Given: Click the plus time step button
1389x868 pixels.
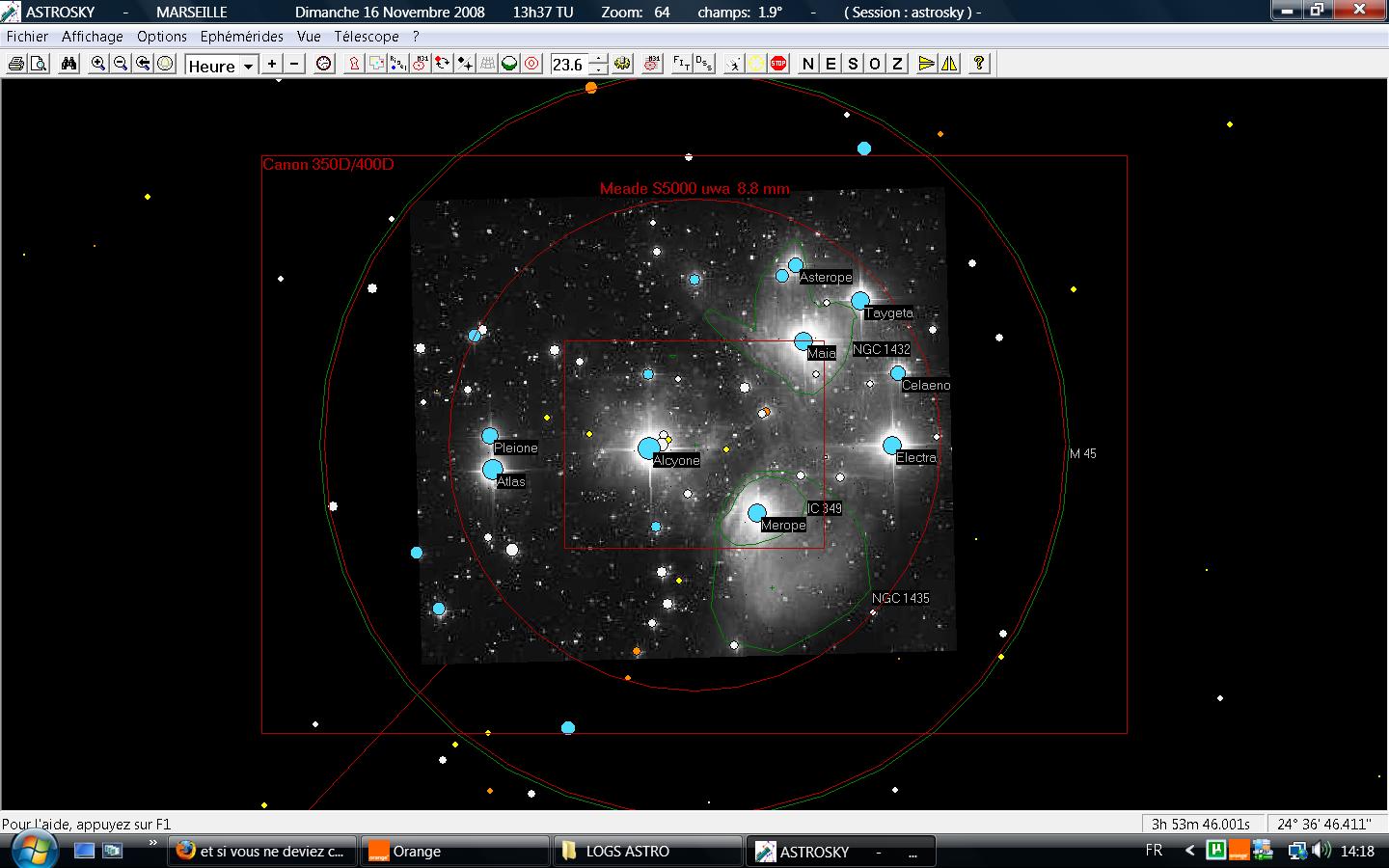Looking at the screenshot, I should point(272,64).
